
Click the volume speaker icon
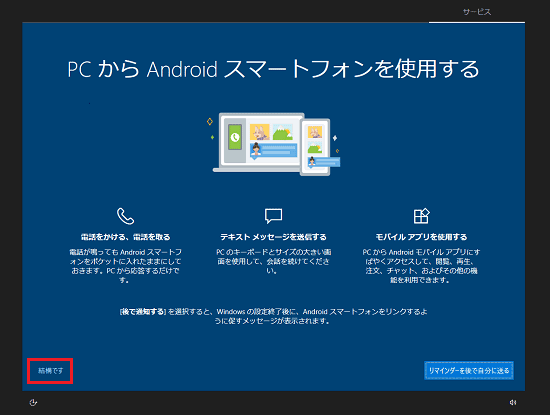tap(512, 402)
